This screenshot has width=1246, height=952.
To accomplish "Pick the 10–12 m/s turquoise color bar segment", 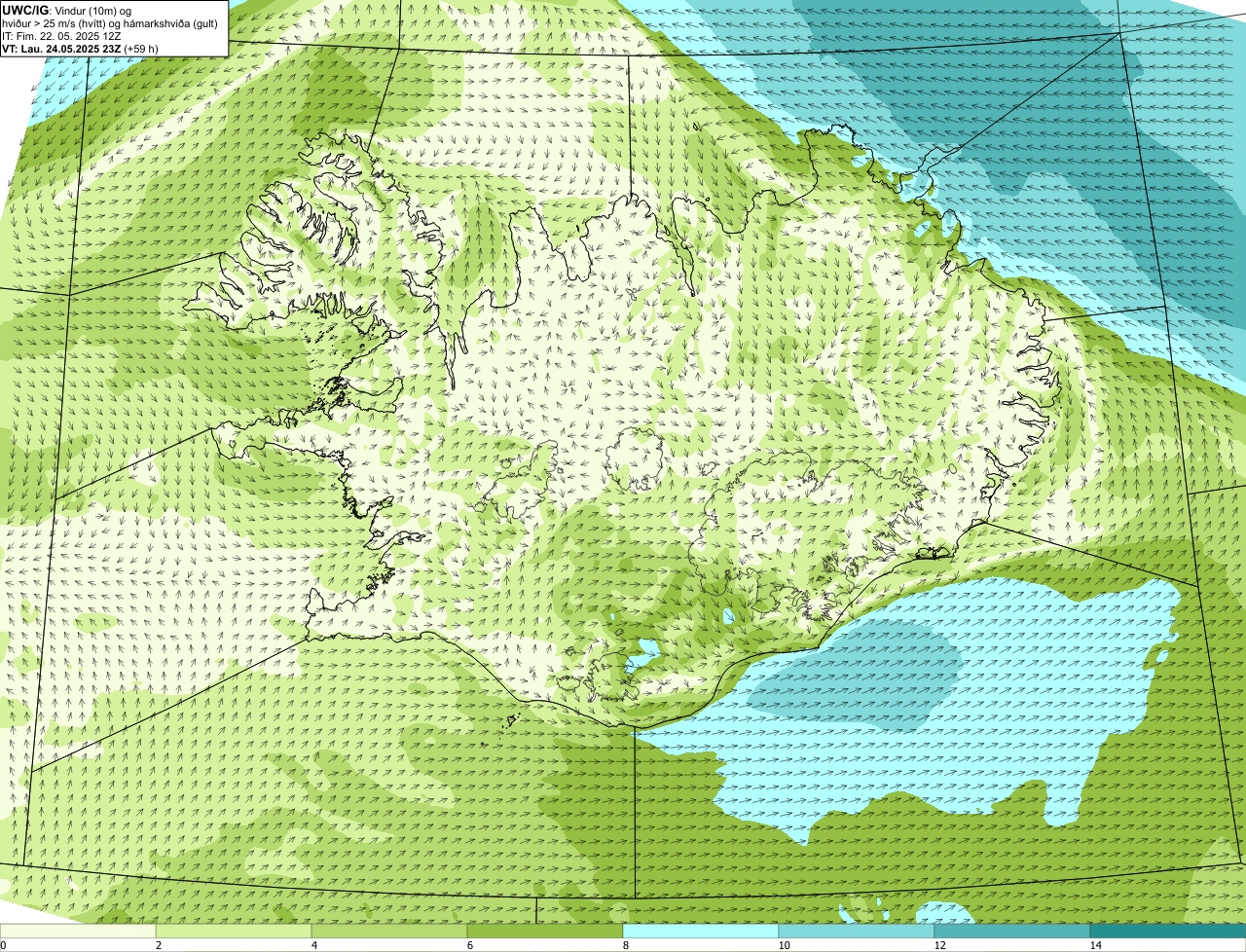I will coord(857,931).
